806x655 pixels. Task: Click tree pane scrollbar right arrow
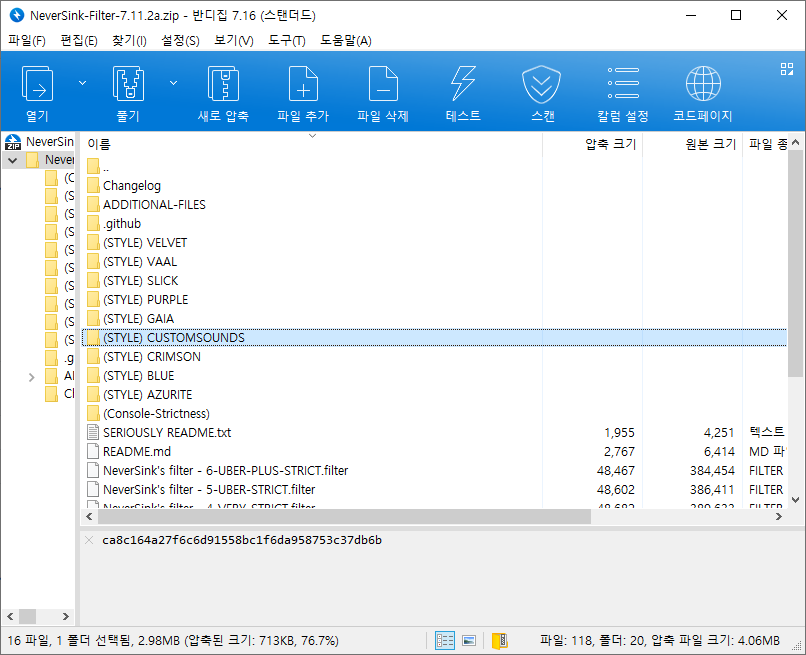point(65,616)
